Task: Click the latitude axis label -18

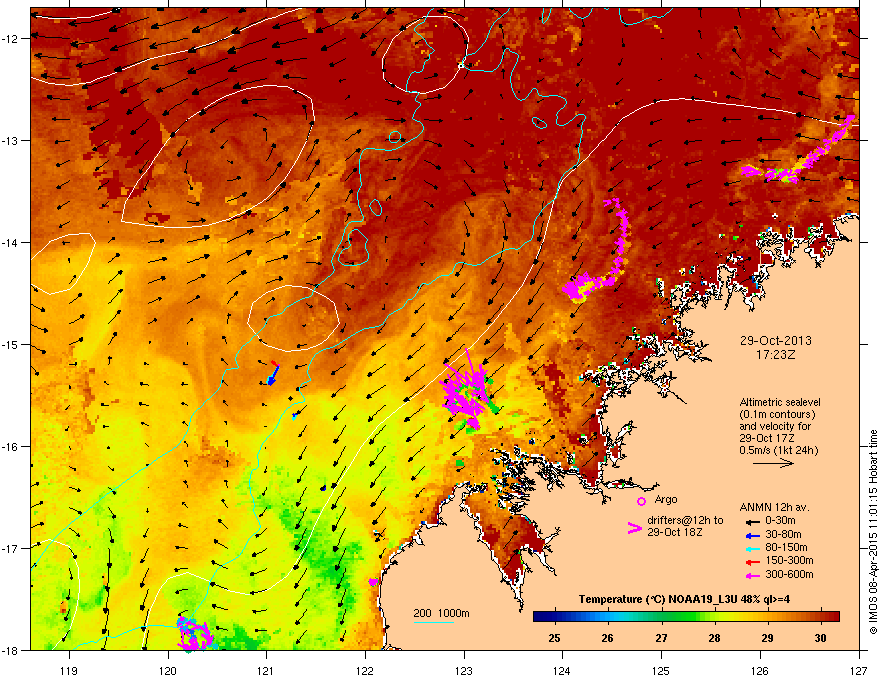Action: (11, 650)
